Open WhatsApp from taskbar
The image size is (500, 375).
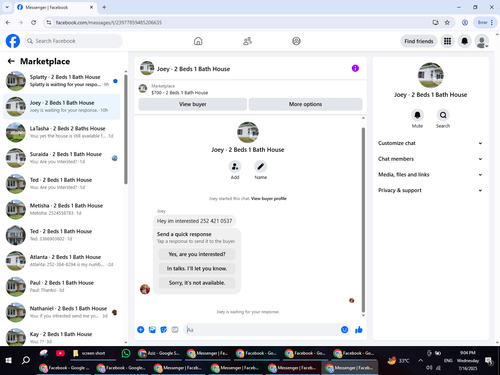(x=126, y=353)
